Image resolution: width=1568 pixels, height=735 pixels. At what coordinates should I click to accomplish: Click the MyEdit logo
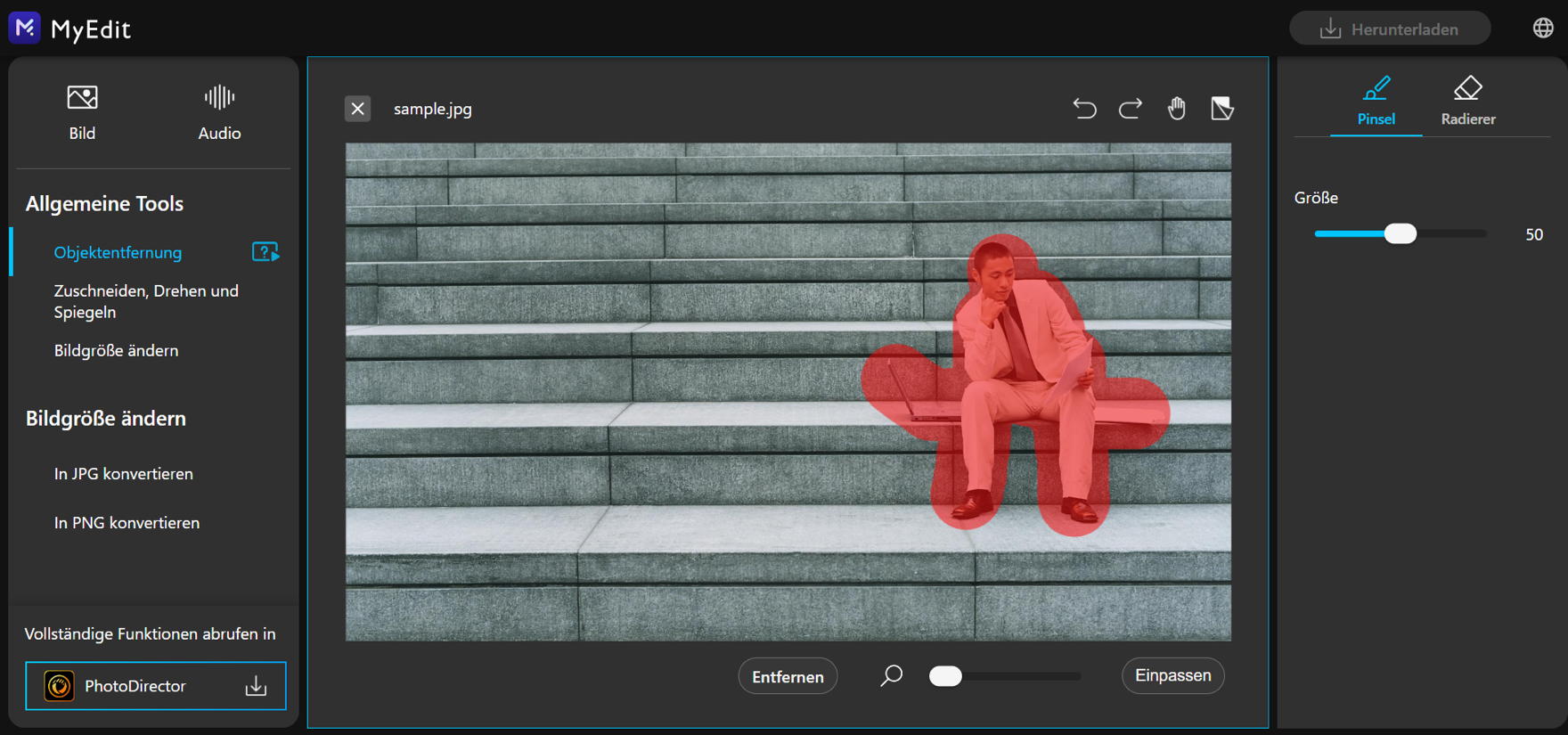coord(25,29)
